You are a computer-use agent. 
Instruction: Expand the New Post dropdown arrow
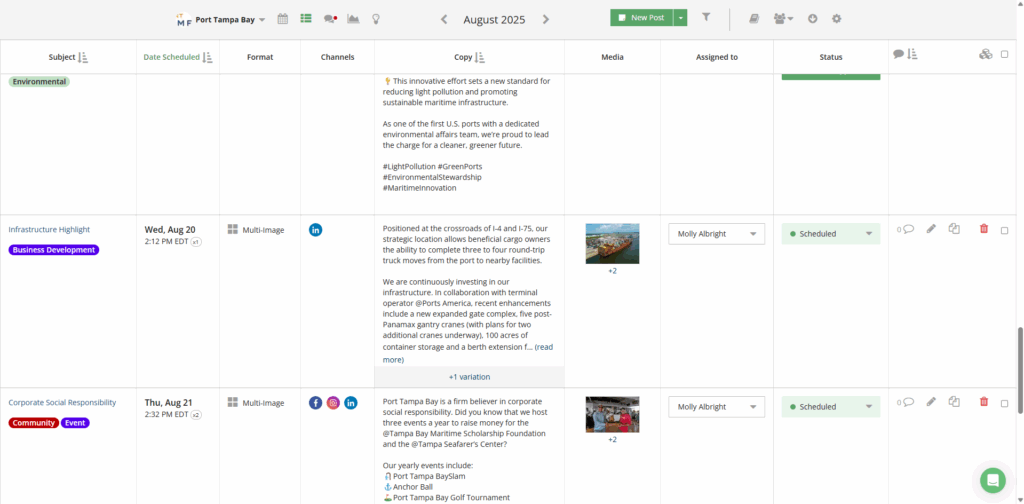click(x=681, y=18)
